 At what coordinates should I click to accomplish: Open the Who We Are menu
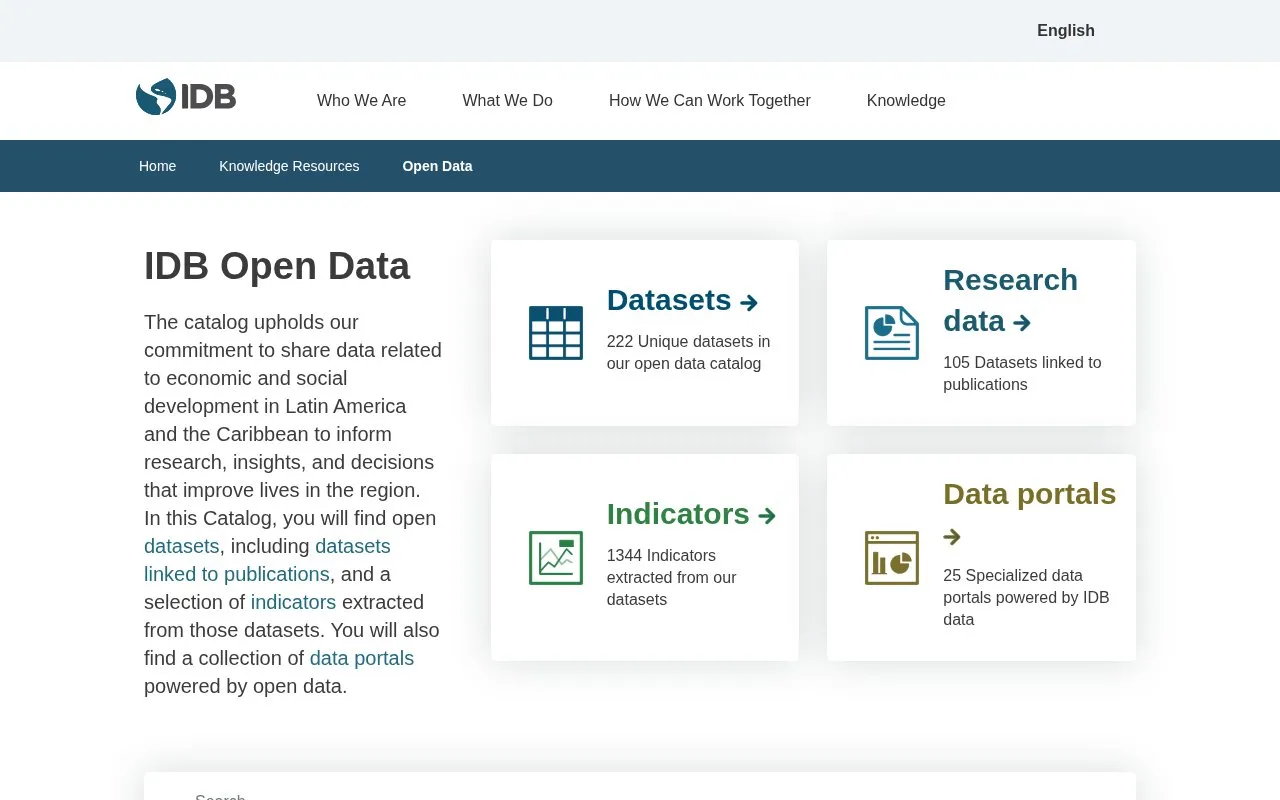coord(361,100)
